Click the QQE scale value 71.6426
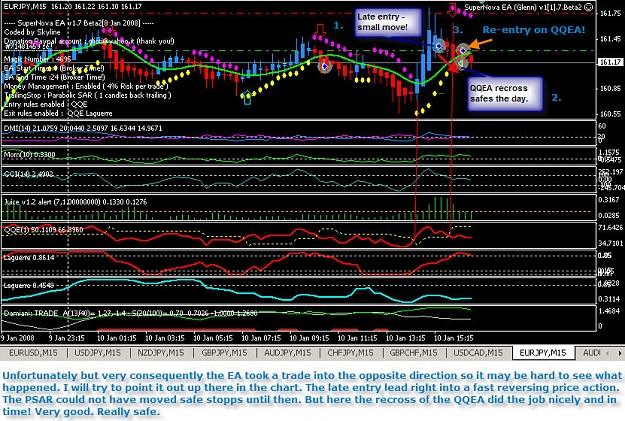This screenshot has width=625, height=421. [x=610, y=227]
